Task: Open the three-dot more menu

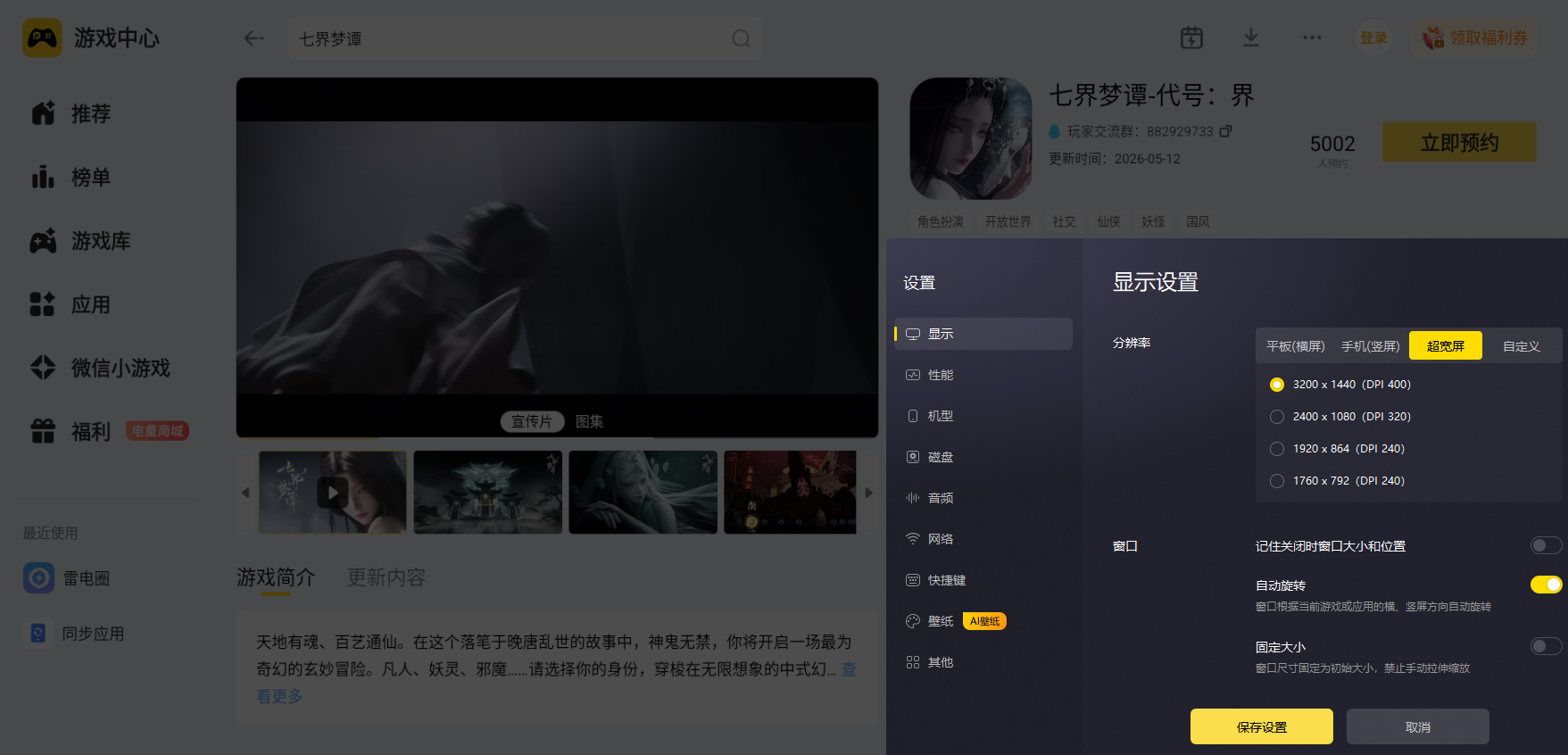Action: (1312, 37)
